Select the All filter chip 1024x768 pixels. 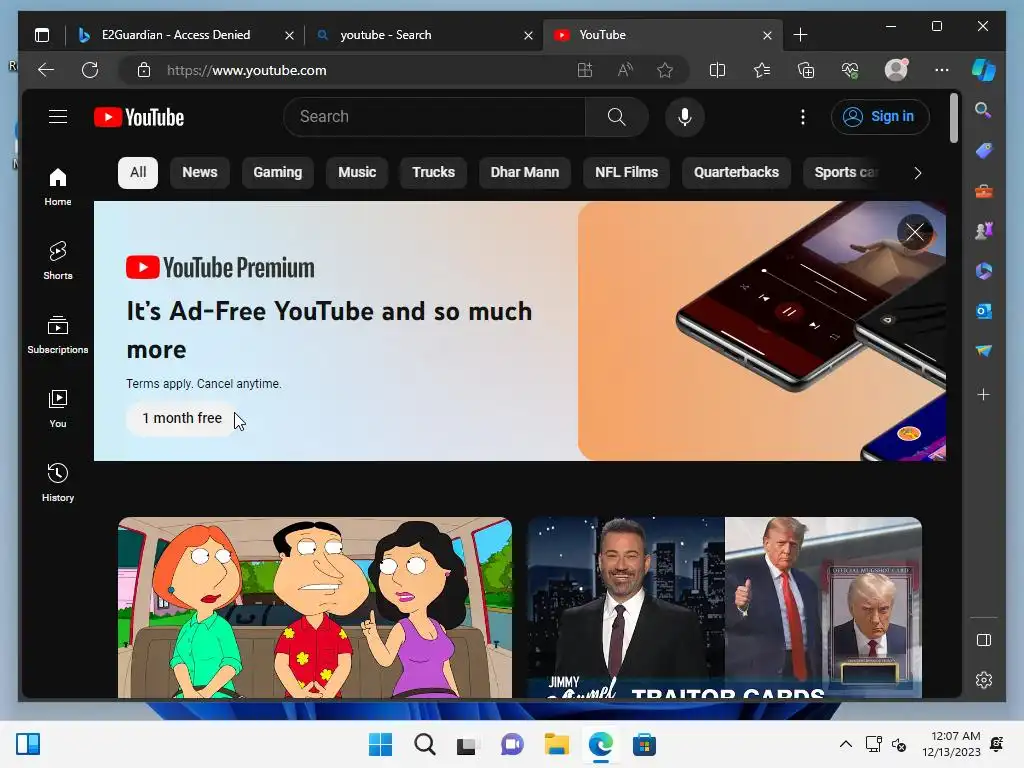coord(138,172)
